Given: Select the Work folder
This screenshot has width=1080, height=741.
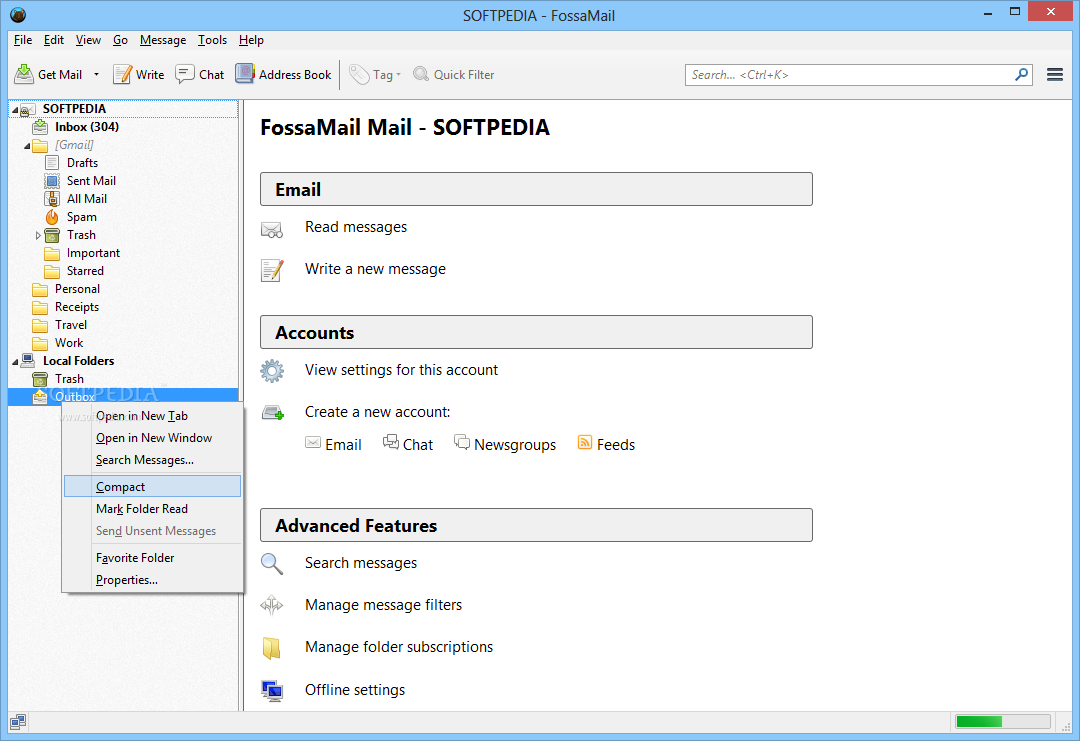Looking at the screenshot, I should coord(69,342).
